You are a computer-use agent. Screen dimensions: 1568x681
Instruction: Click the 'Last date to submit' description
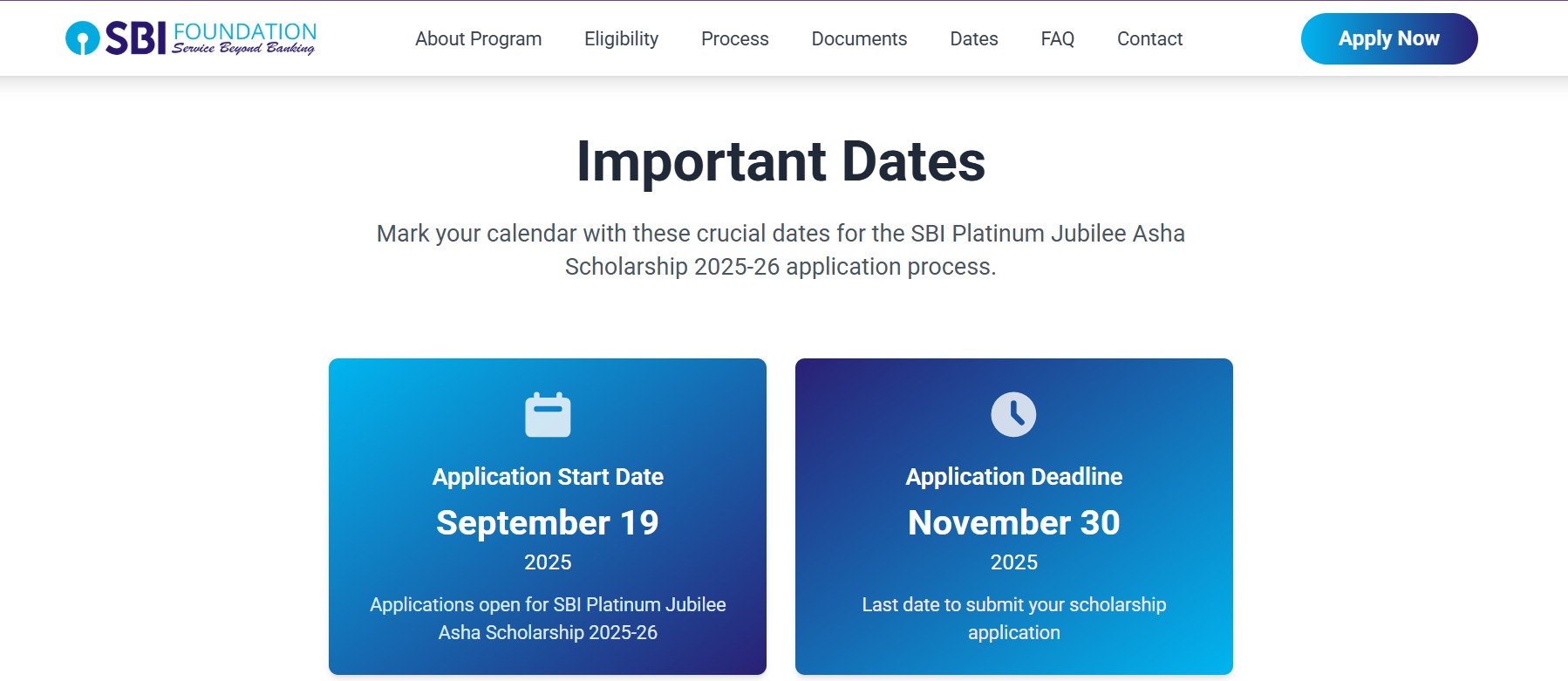[x=1013, y=618]
